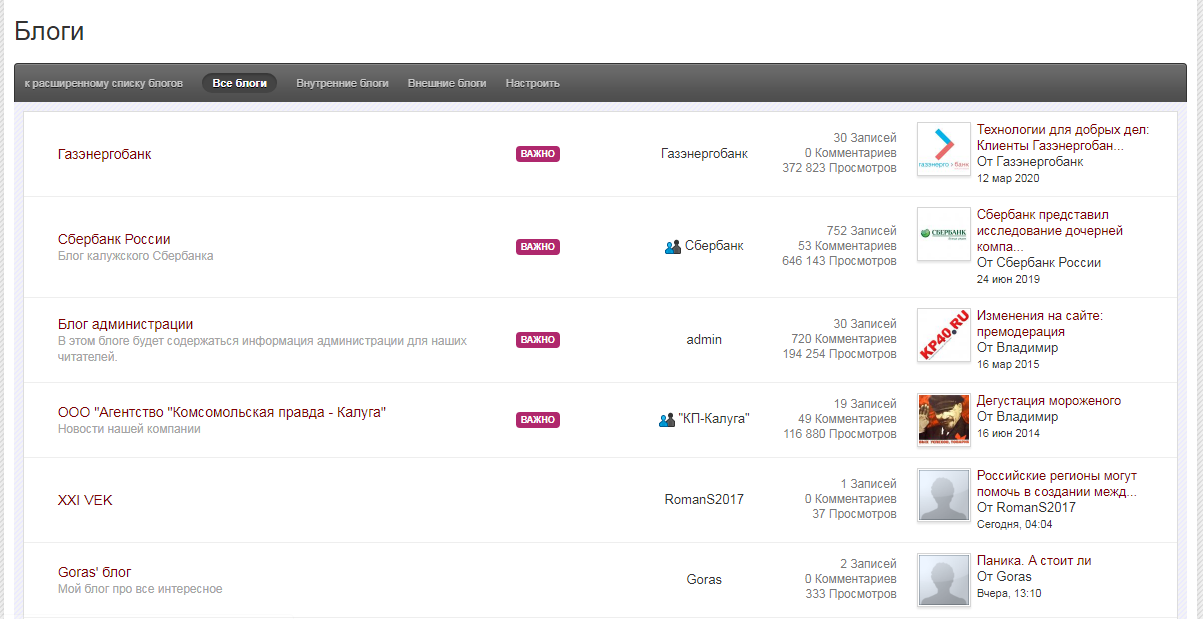The height and width of the screenshot is (619, 1203).
Task: Open the Газэнергобанк author profile
Action: [704, 154]
